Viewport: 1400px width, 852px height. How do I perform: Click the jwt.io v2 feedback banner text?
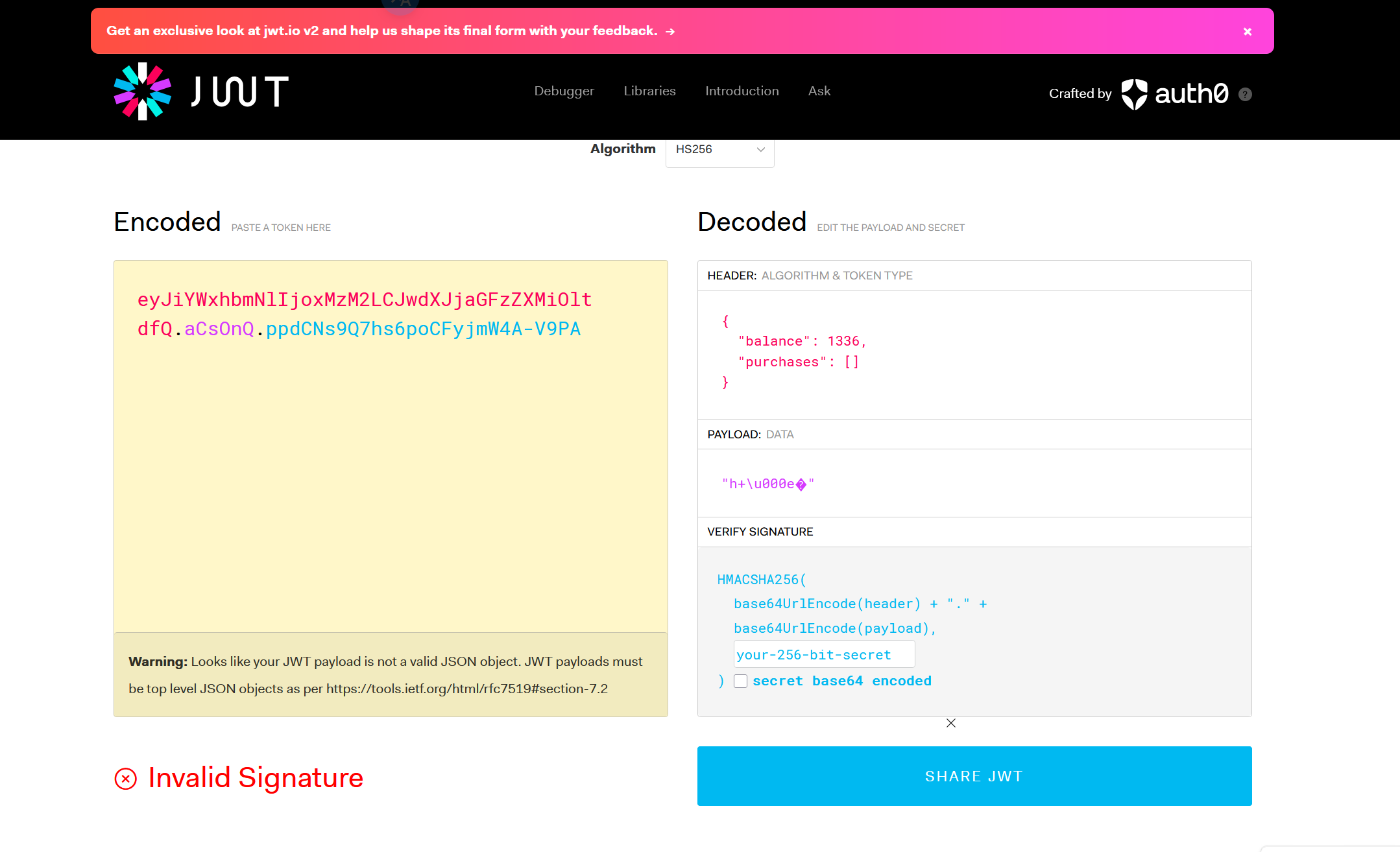[381, 31]
